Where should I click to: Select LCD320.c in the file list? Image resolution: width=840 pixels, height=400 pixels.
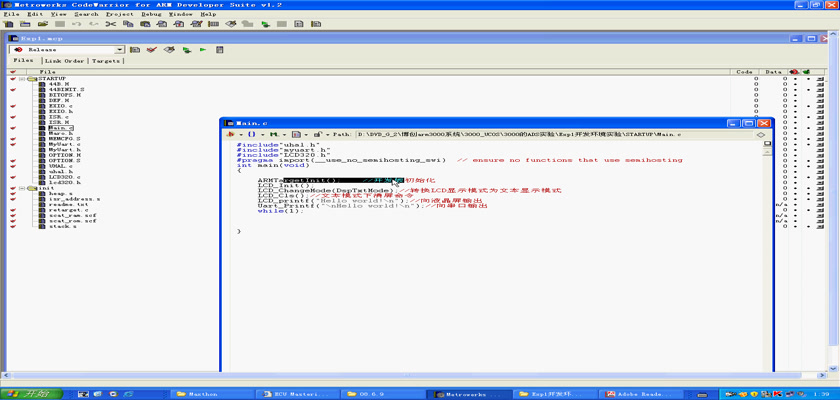pyautogui.click(x=64, y=177)
